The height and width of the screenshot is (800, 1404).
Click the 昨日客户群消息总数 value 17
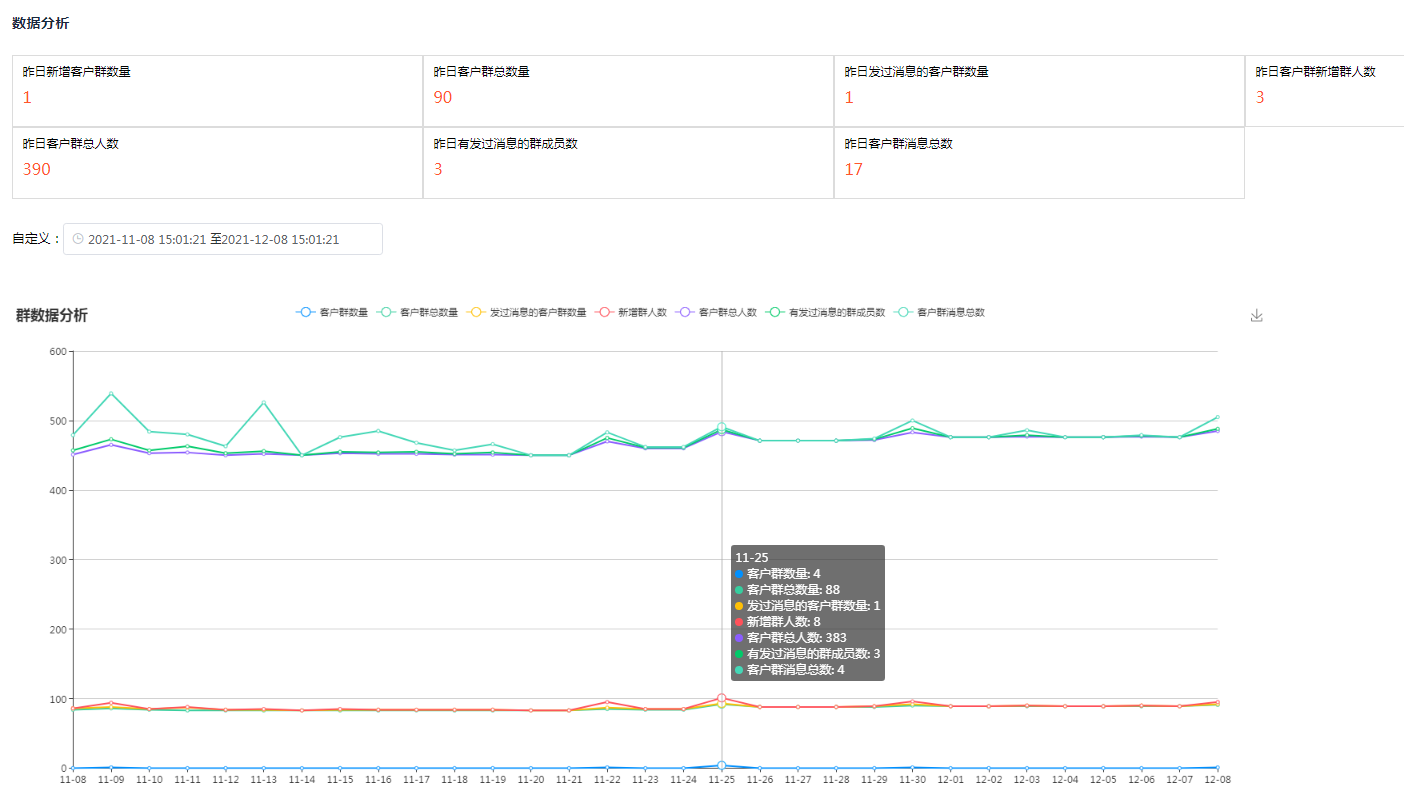(853, 169)
